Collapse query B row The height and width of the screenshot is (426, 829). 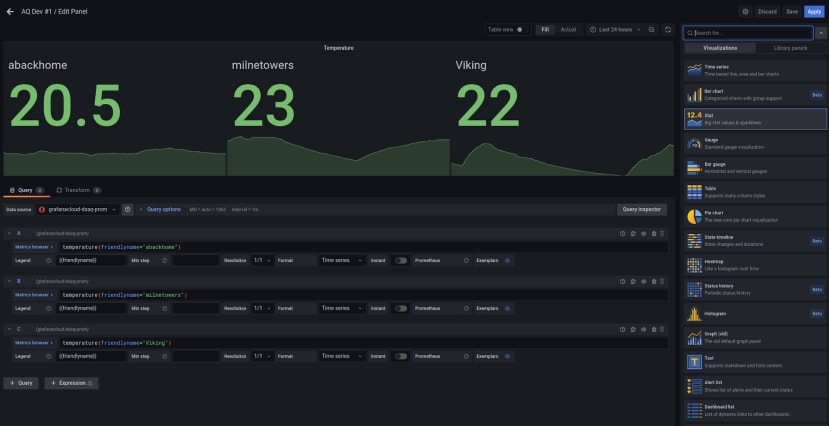click(9, 281)
